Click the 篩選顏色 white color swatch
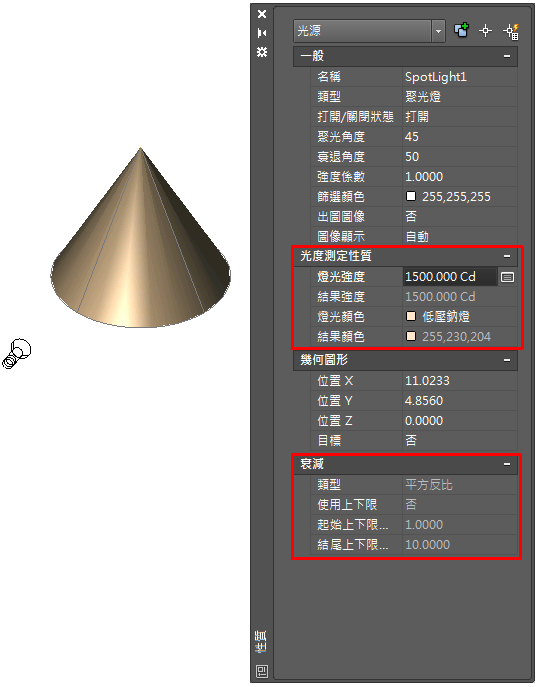 point(411,196)
